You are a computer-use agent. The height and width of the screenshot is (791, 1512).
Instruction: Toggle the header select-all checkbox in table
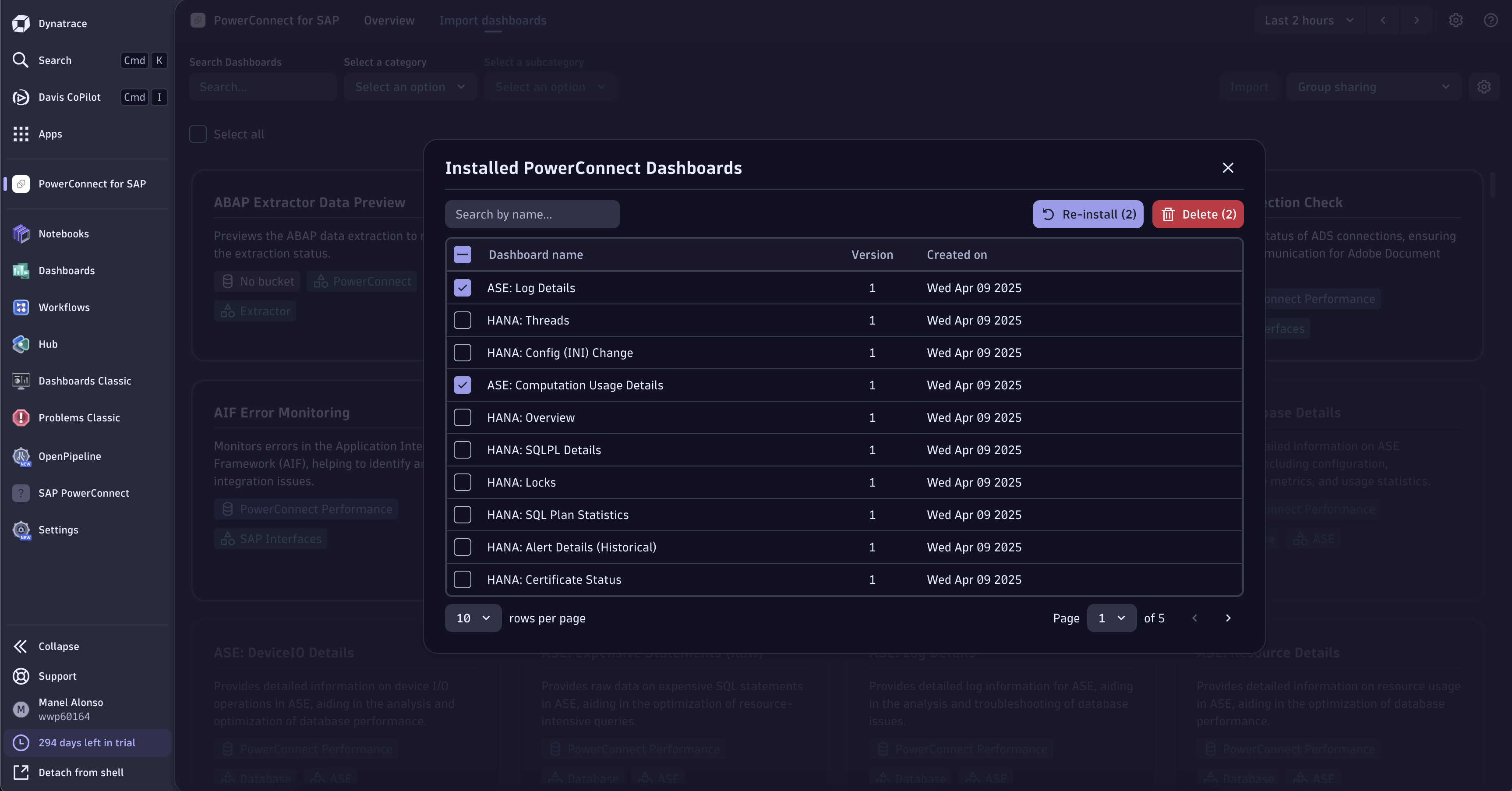(x=463, y=254)
